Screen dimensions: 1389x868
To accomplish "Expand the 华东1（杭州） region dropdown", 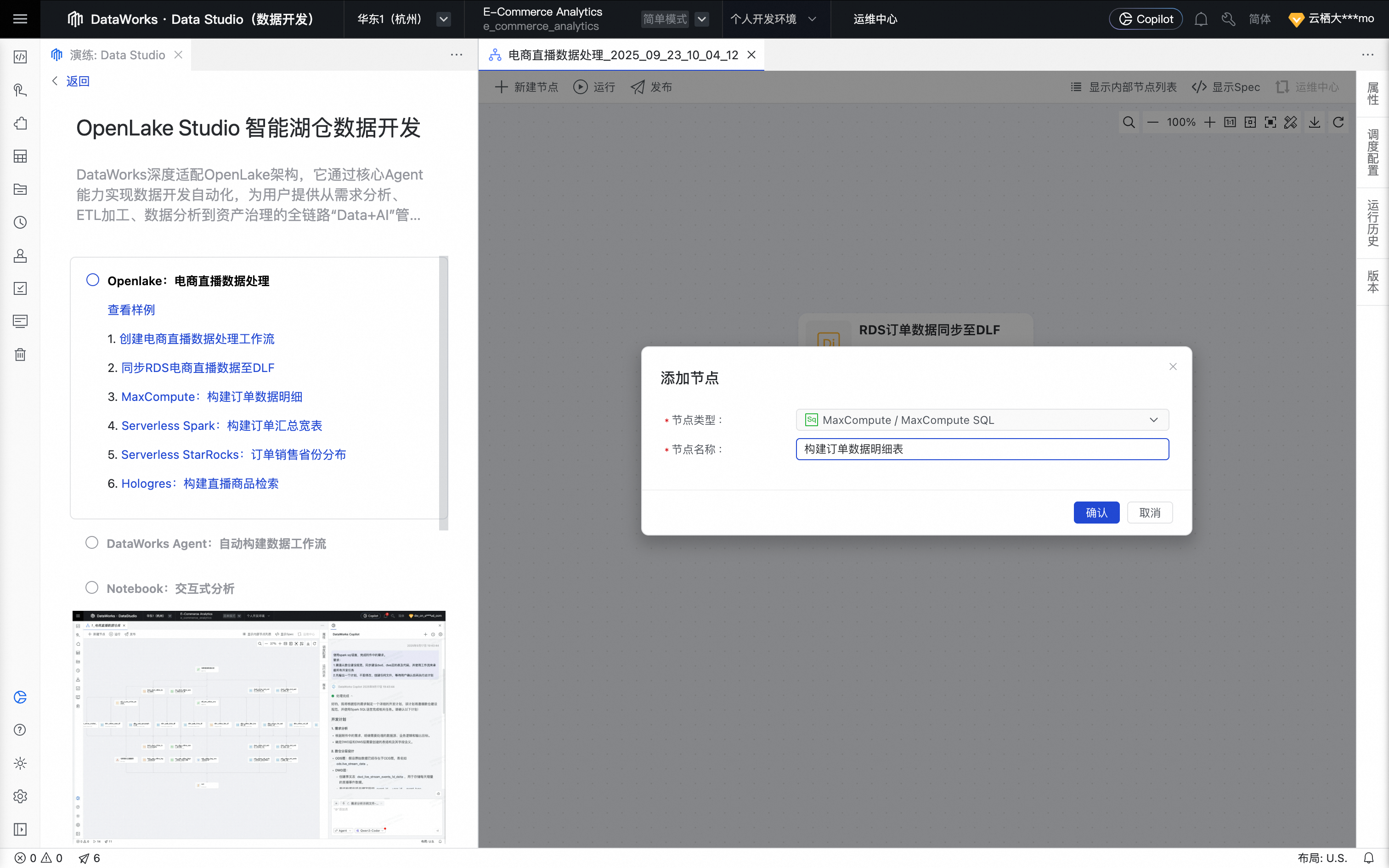I will pos(443,19).
